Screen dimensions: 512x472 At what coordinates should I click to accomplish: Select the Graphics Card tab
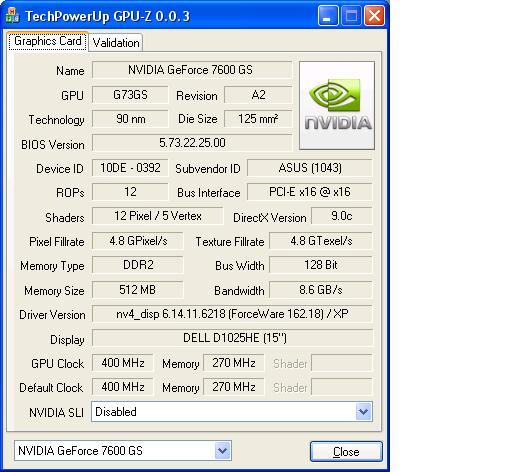click(x=48, y=41)
